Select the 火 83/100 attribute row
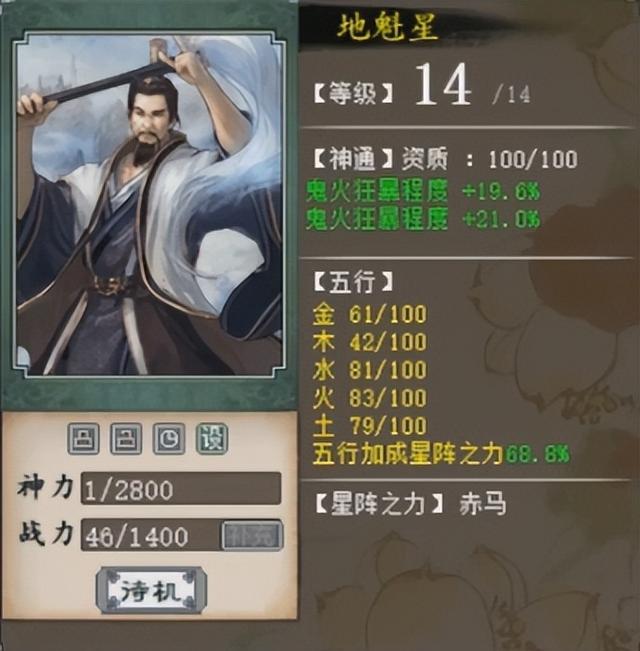640x651 pixels. [x=369, y=398]
